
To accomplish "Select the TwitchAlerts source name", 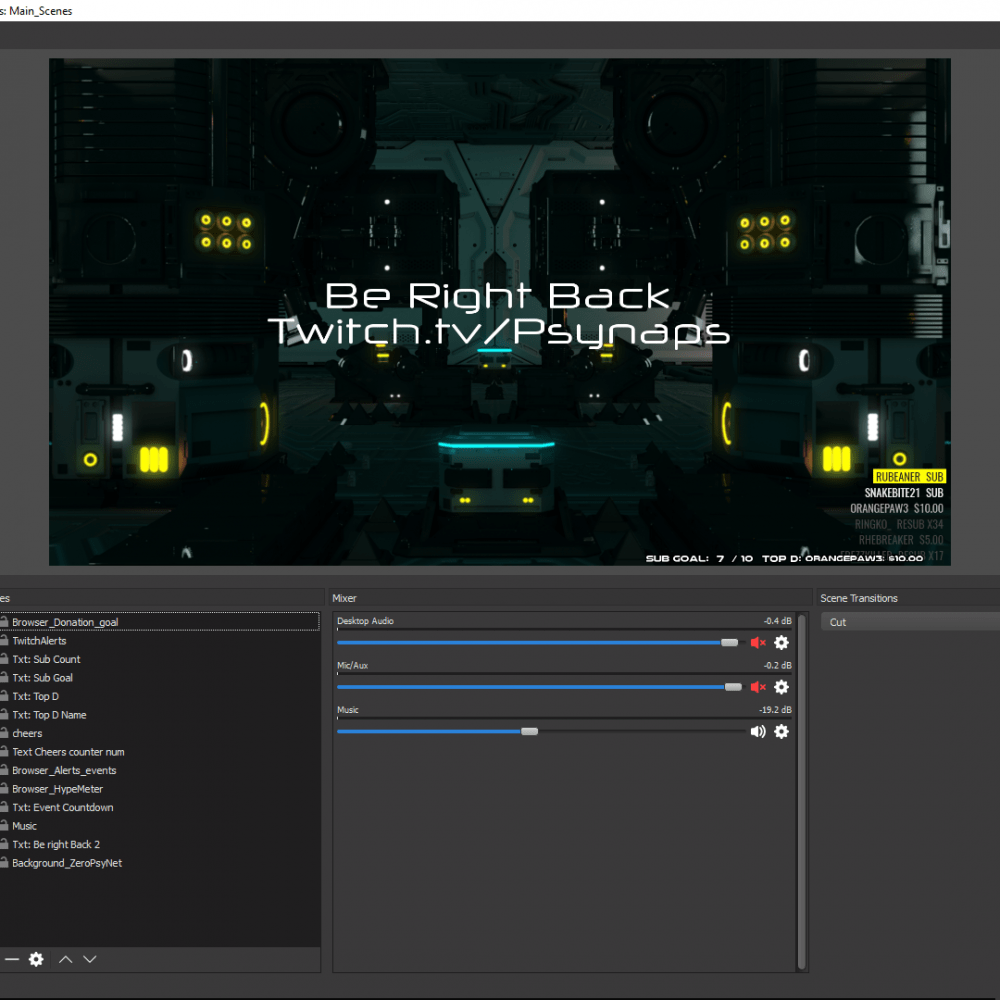I will pos(39,640).
